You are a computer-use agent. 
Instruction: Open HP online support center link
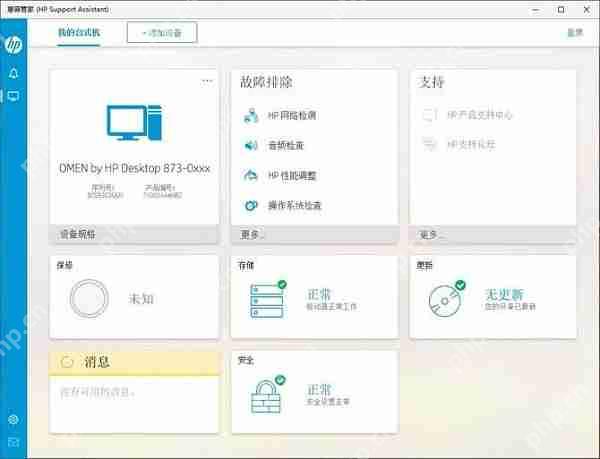click(x=479, y=115)
